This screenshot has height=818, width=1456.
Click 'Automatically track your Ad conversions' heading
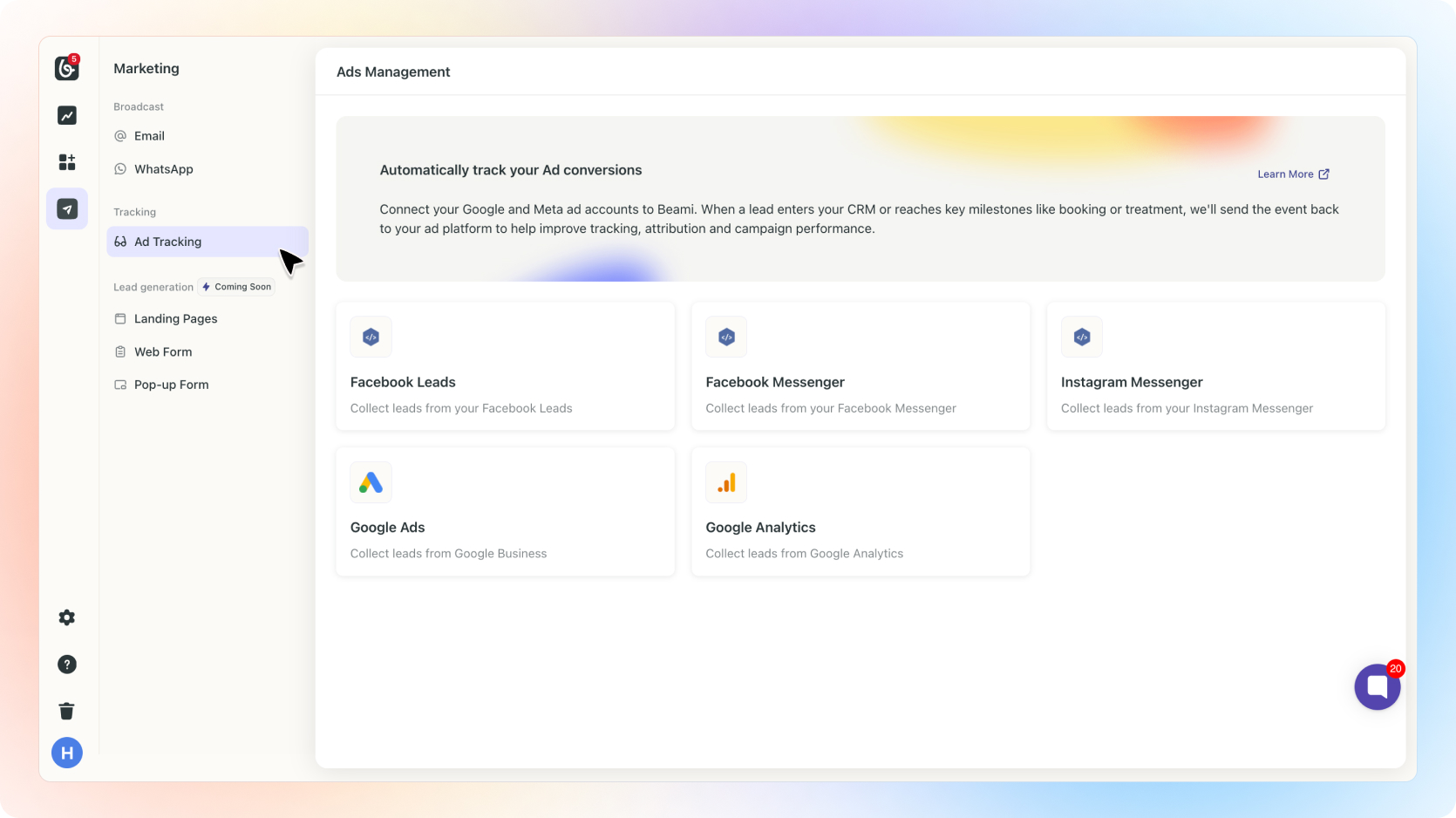511,170
